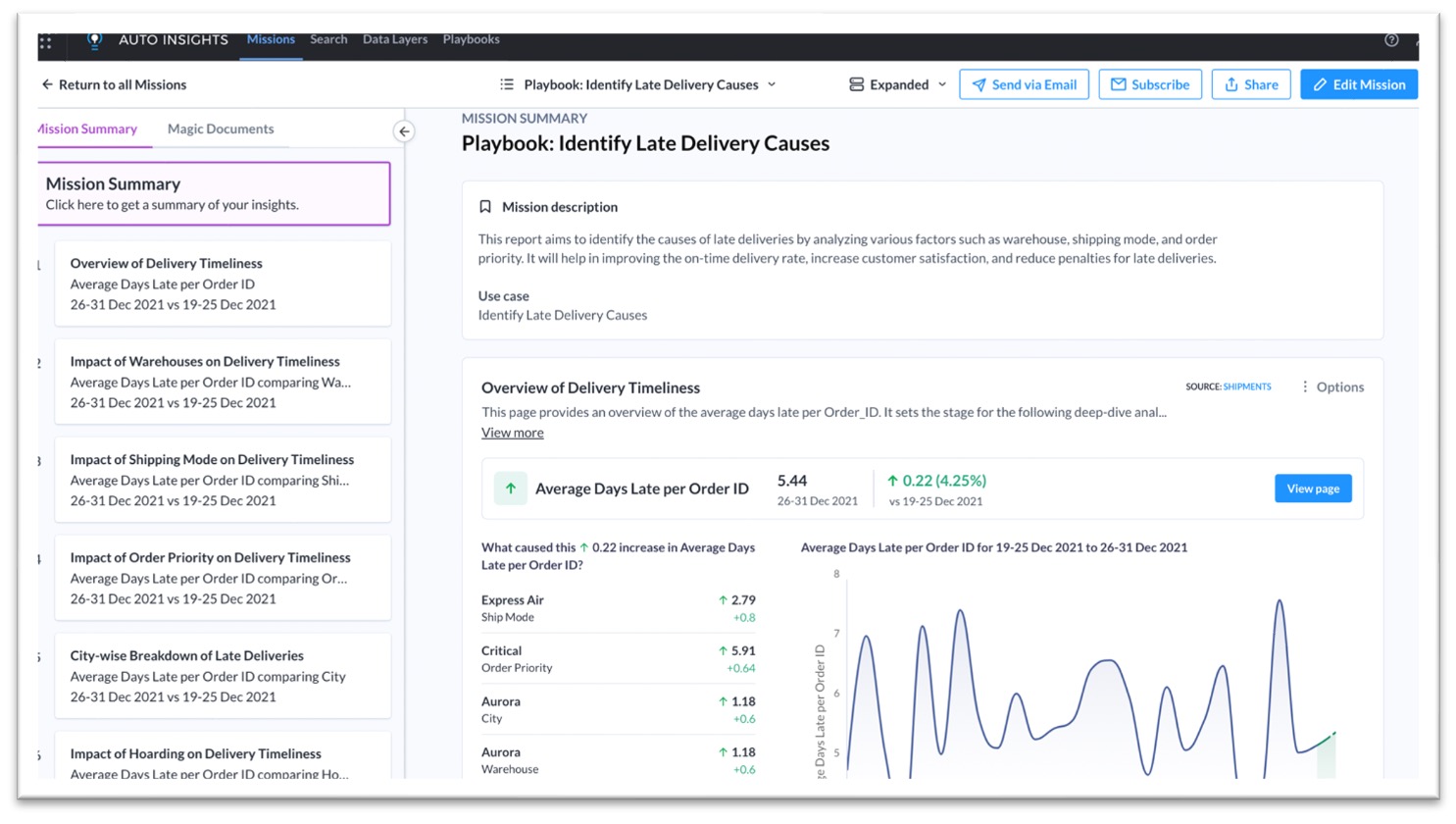Image resolution: width=1456 pixels, height=824 pixels.
Task: Select the Mission Summary sidebar tab
Action: click(x=87, y=129)
